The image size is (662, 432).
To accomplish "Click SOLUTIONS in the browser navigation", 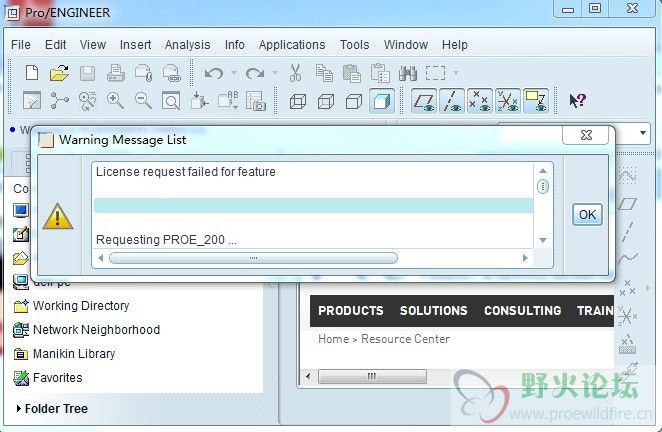I will tap(434, 311).
